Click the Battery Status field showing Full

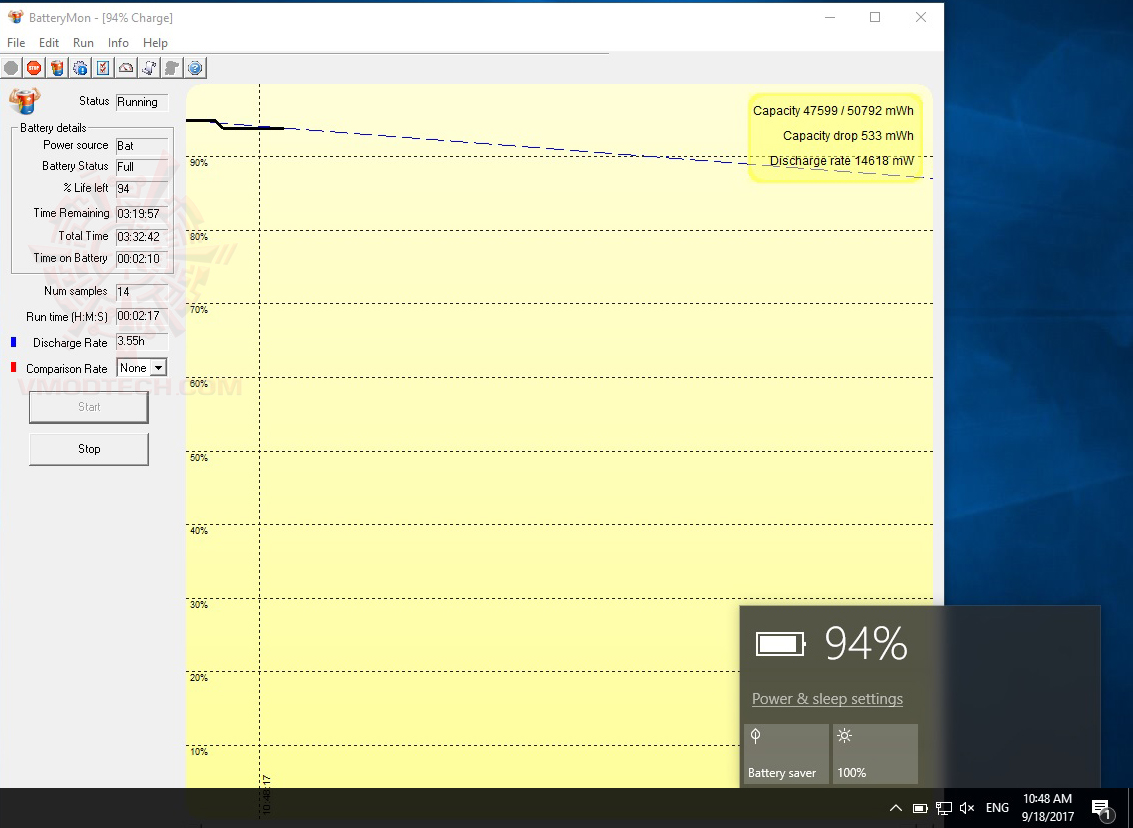click(x=142, y=167)
